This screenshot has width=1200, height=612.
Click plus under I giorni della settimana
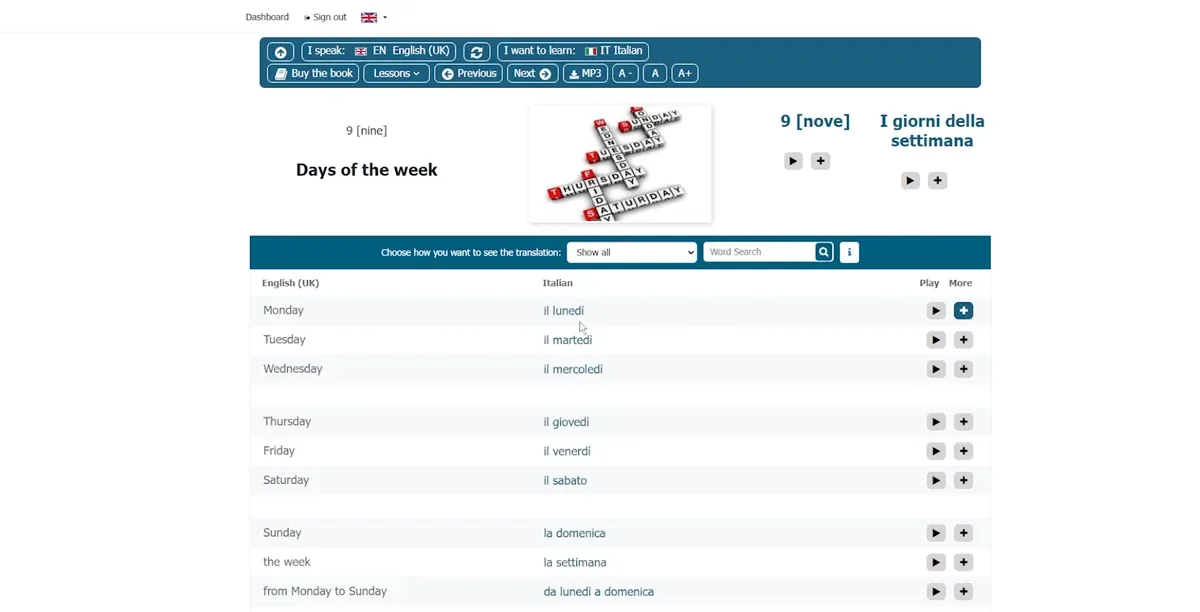[937, 181]
